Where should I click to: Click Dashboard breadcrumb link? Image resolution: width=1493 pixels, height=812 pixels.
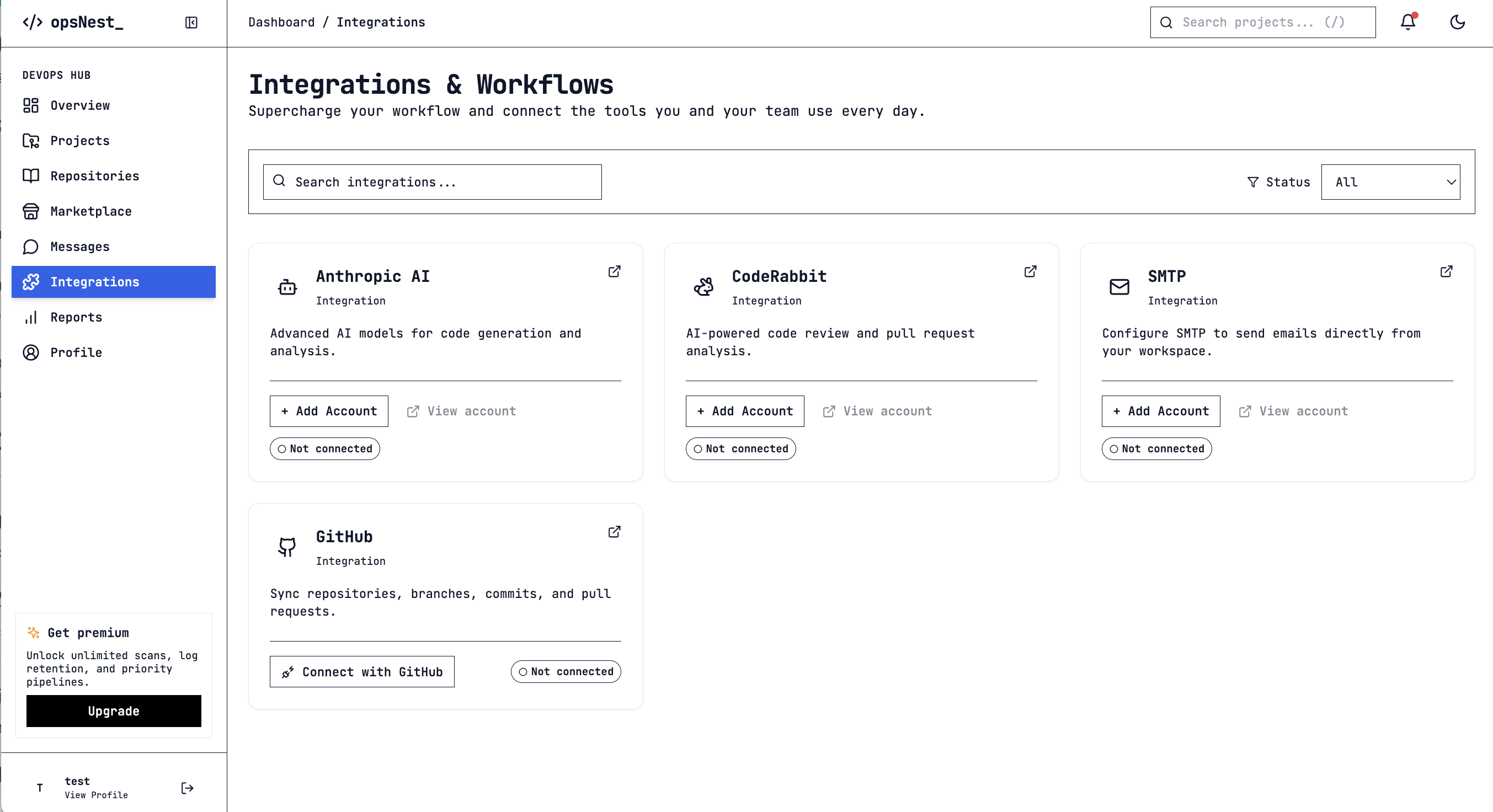281,22
